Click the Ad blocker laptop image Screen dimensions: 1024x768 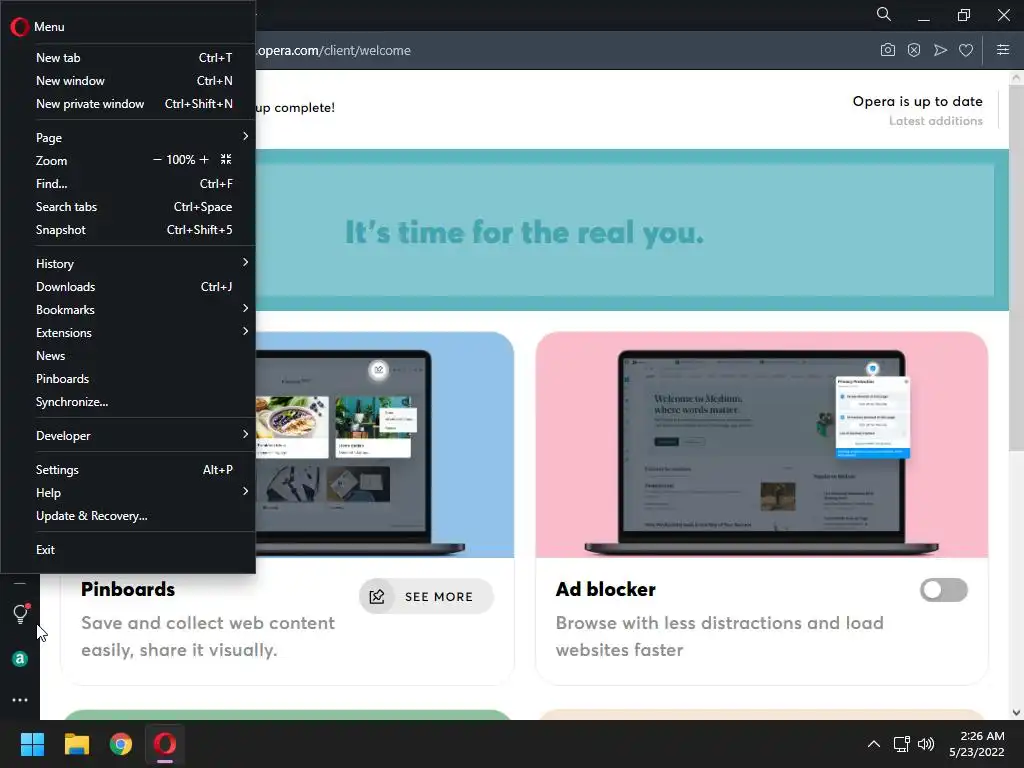coord(761,445)
